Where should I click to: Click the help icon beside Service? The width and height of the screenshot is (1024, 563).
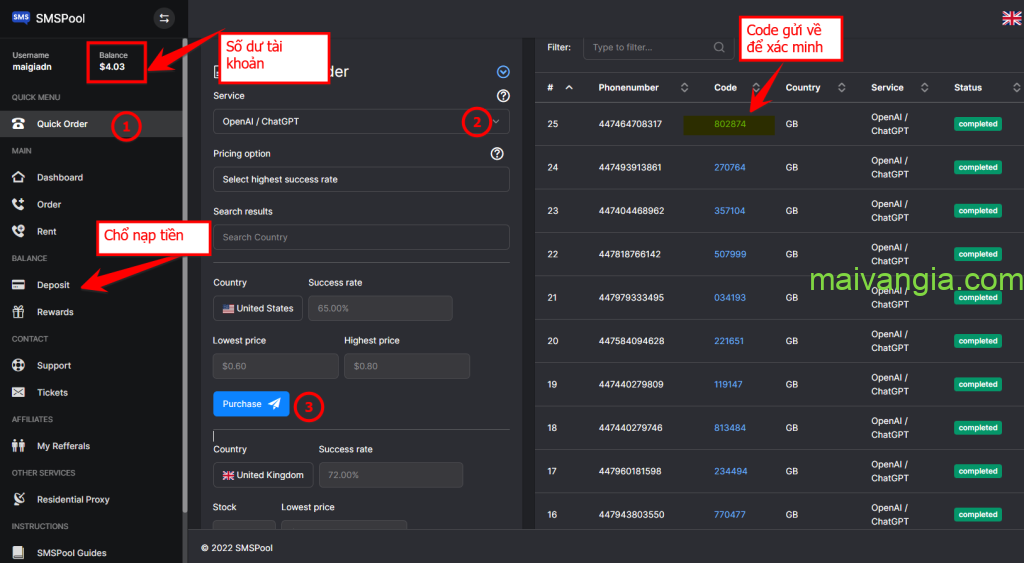click(503, 95)
